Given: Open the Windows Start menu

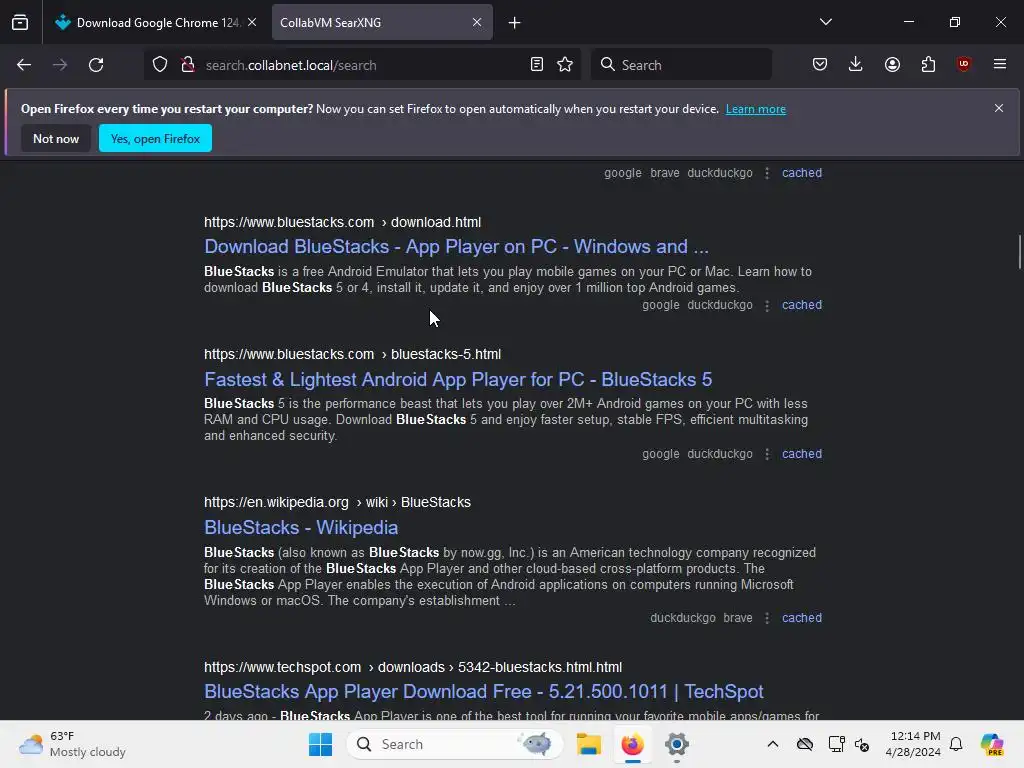Looking at the screenshot, I should (320, 744).
